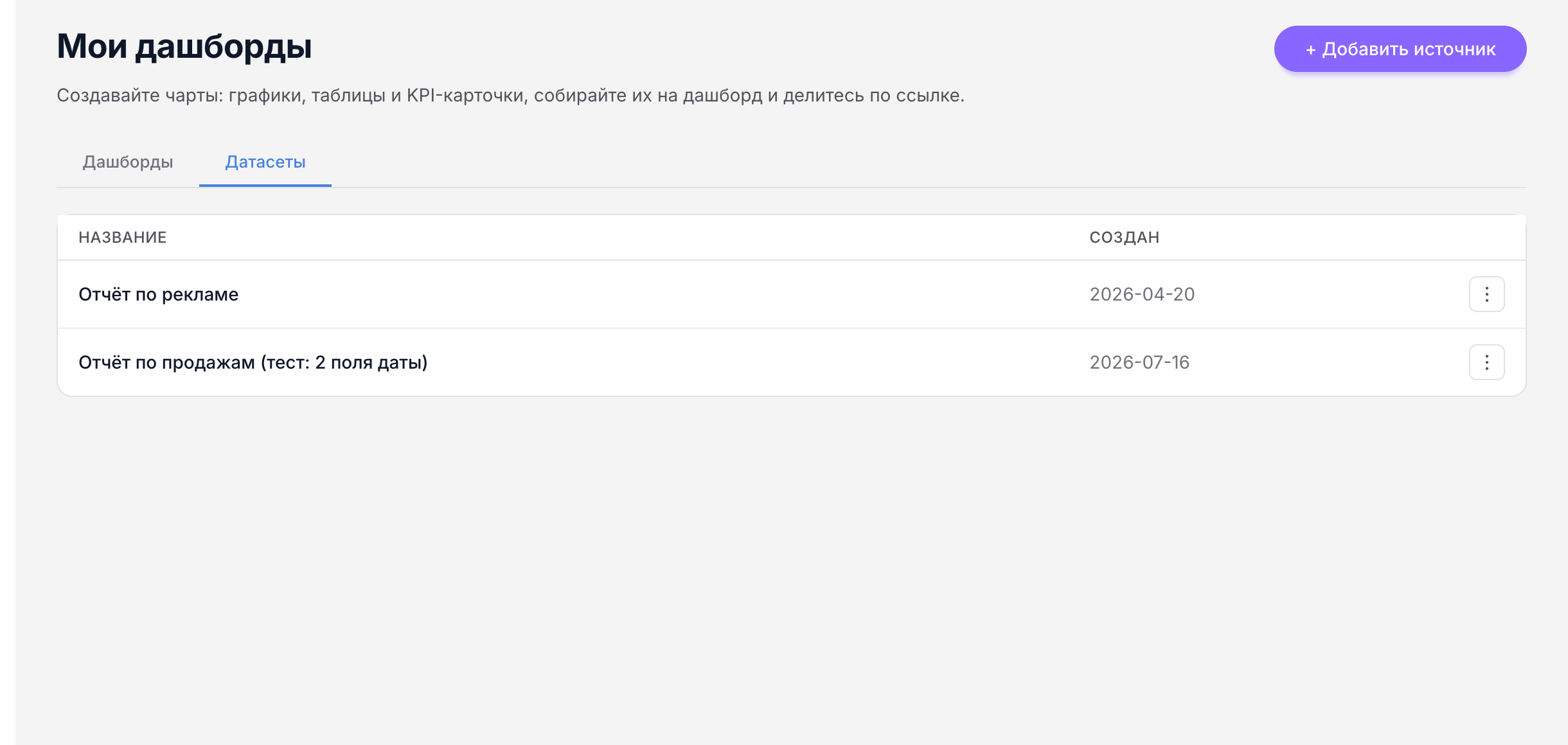The height and width of the screenshot is (745, 1568).
Task: Select the Датасеты tab
Action: click(265, 162)
